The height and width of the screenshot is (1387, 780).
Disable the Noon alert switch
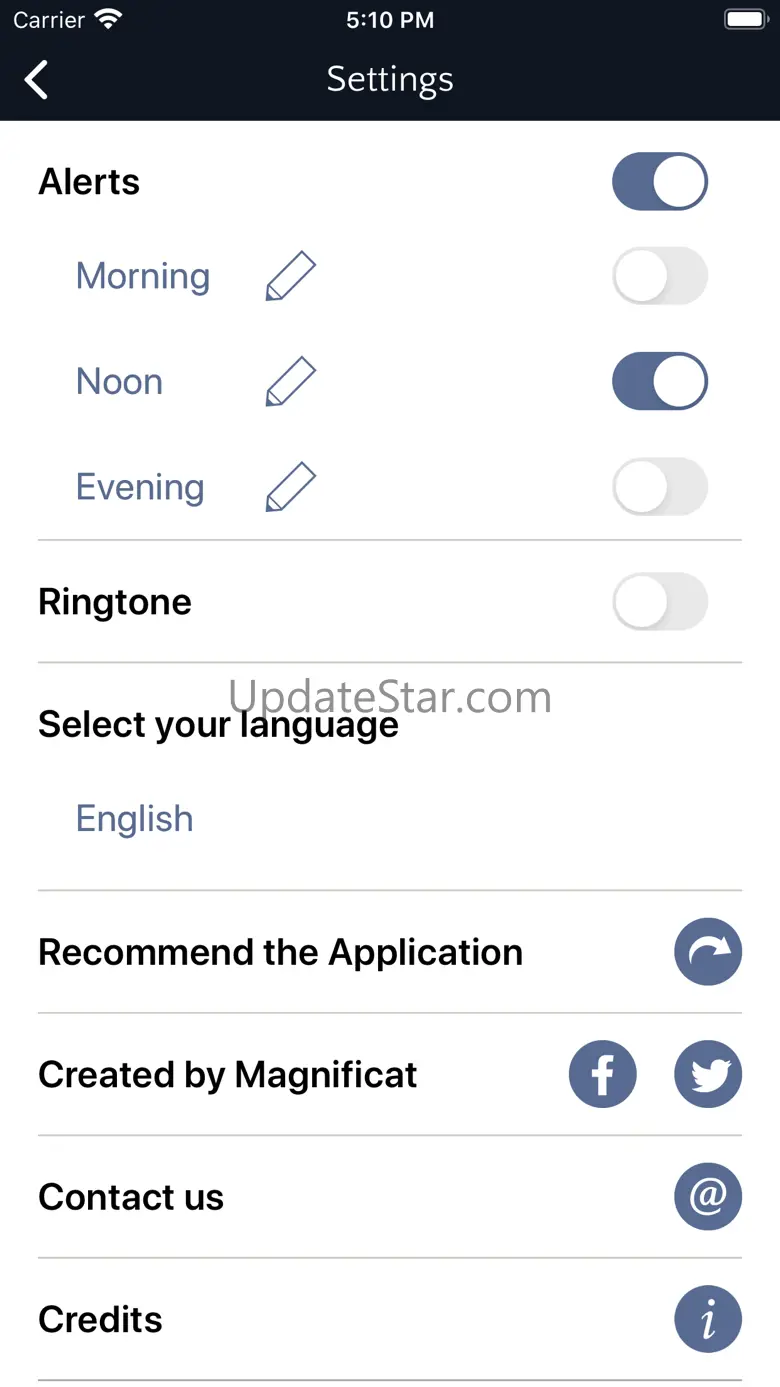(x=660, y=382)
